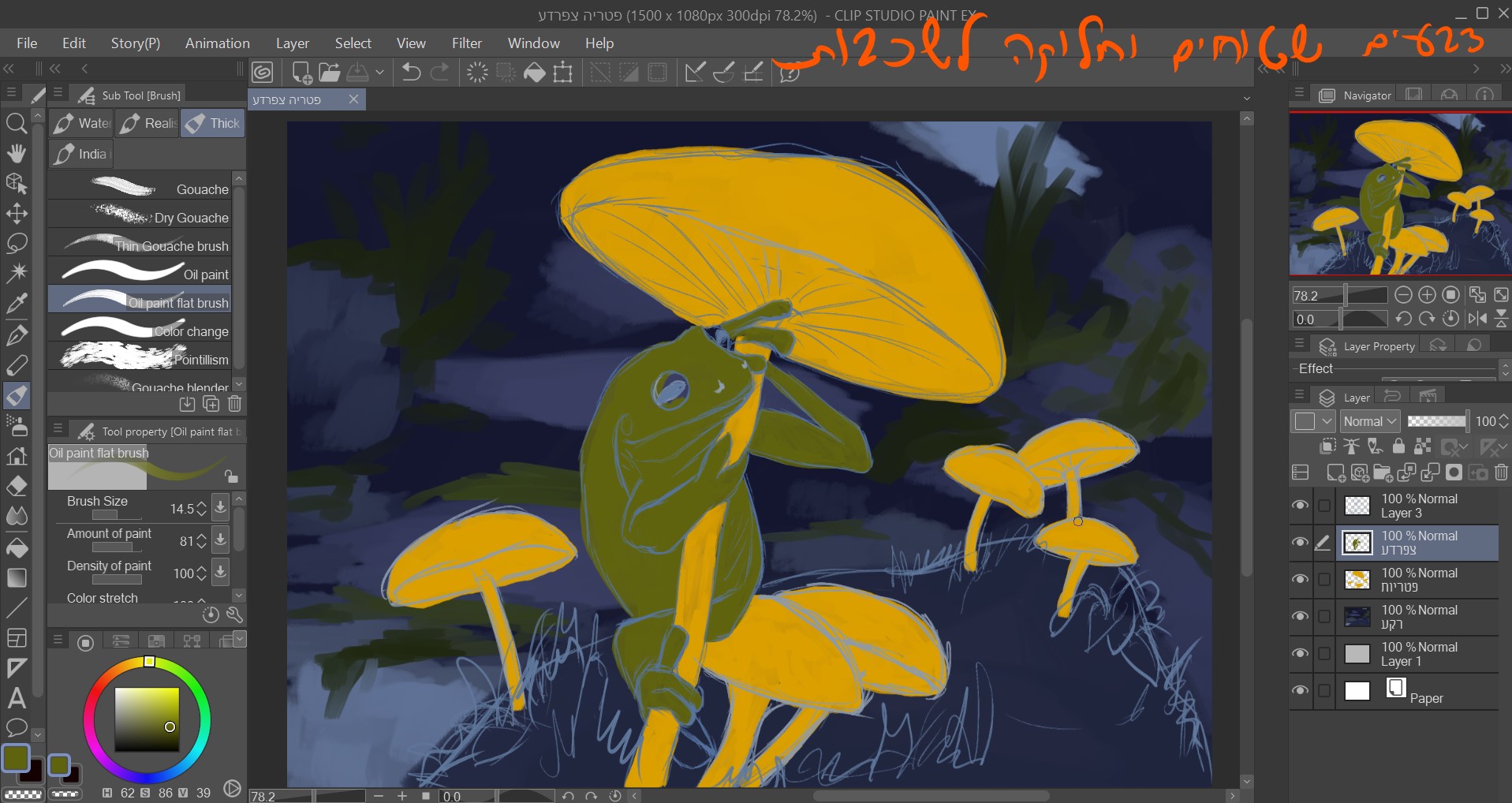The image size is (1512, 803).
Task: Expand the Save dropdown arrow in command bar
Action: (379, 73)
